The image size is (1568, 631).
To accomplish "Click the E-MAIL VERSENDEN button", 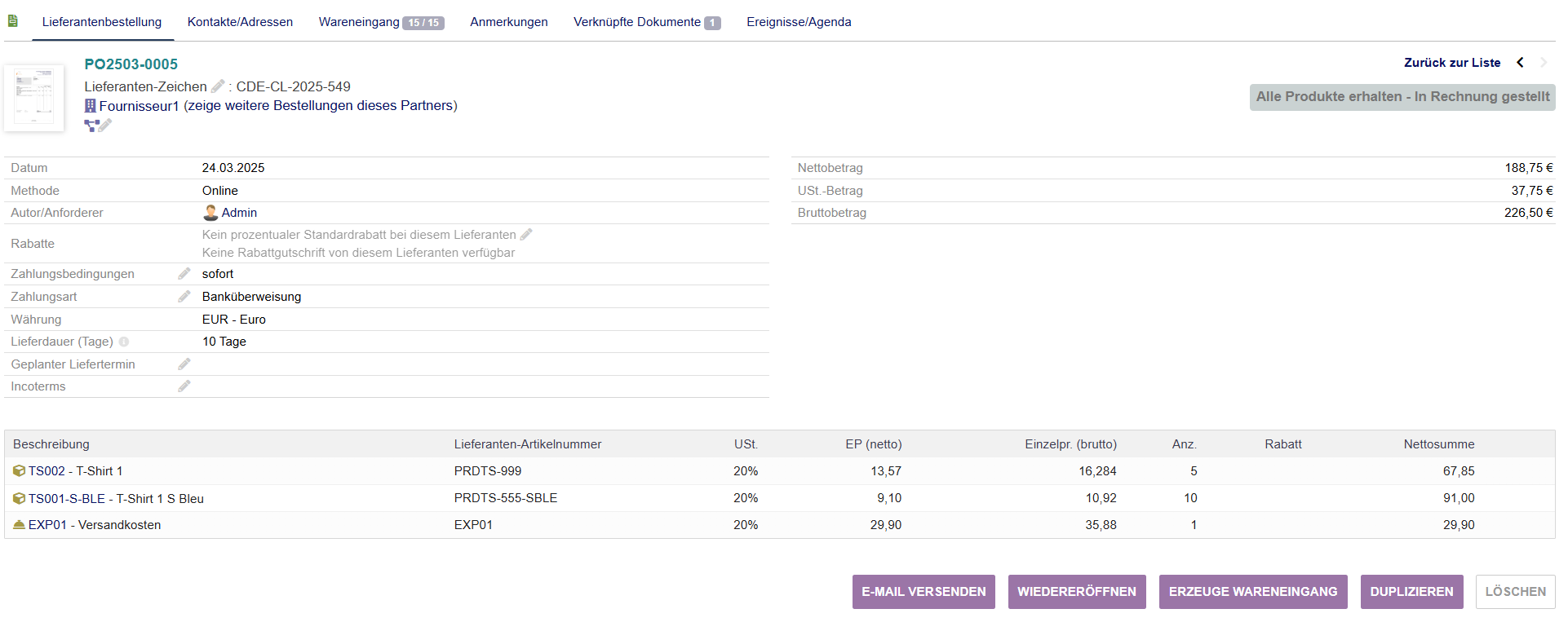I will (x=924, y=592).
